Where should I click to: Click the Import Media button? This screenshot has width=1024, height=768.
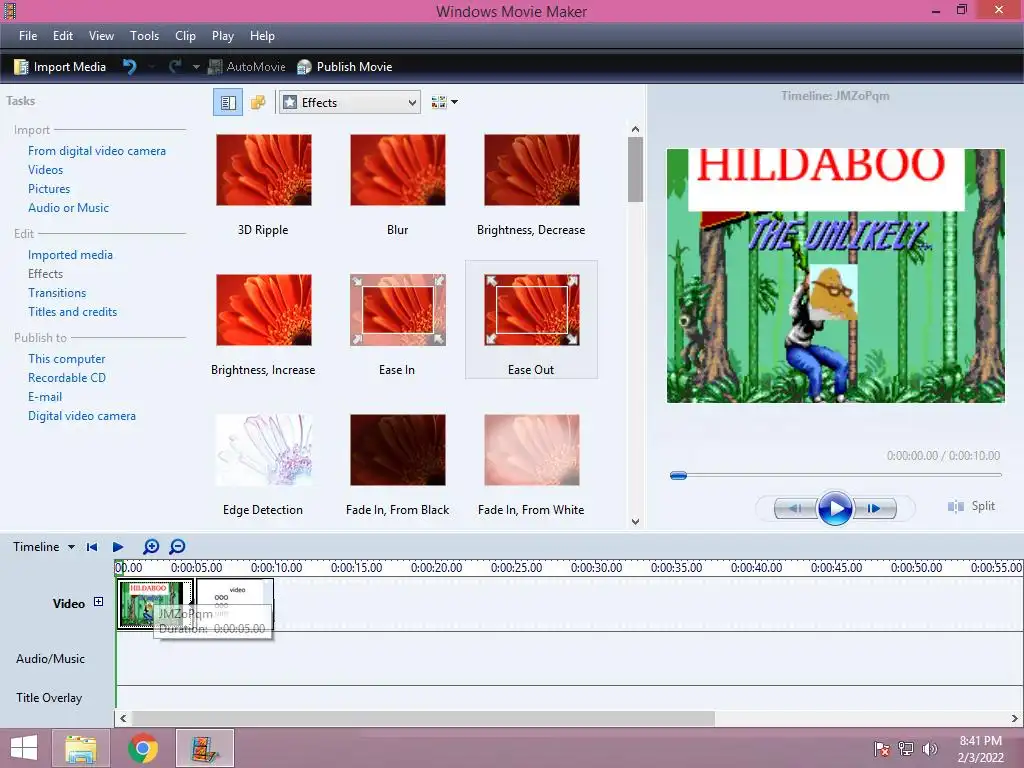pyautogui.click(x=59, y=67)
